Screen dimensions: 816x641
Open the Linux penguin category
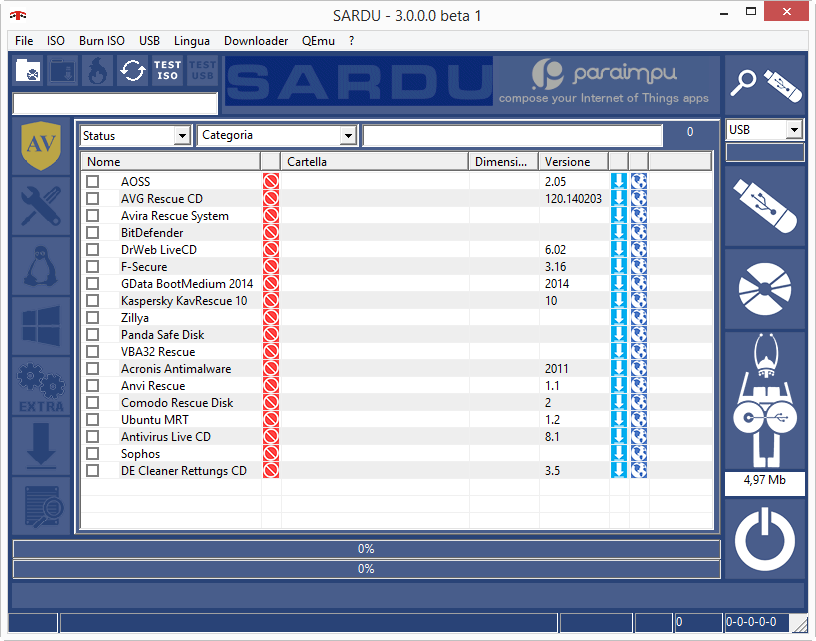(41, 266)
